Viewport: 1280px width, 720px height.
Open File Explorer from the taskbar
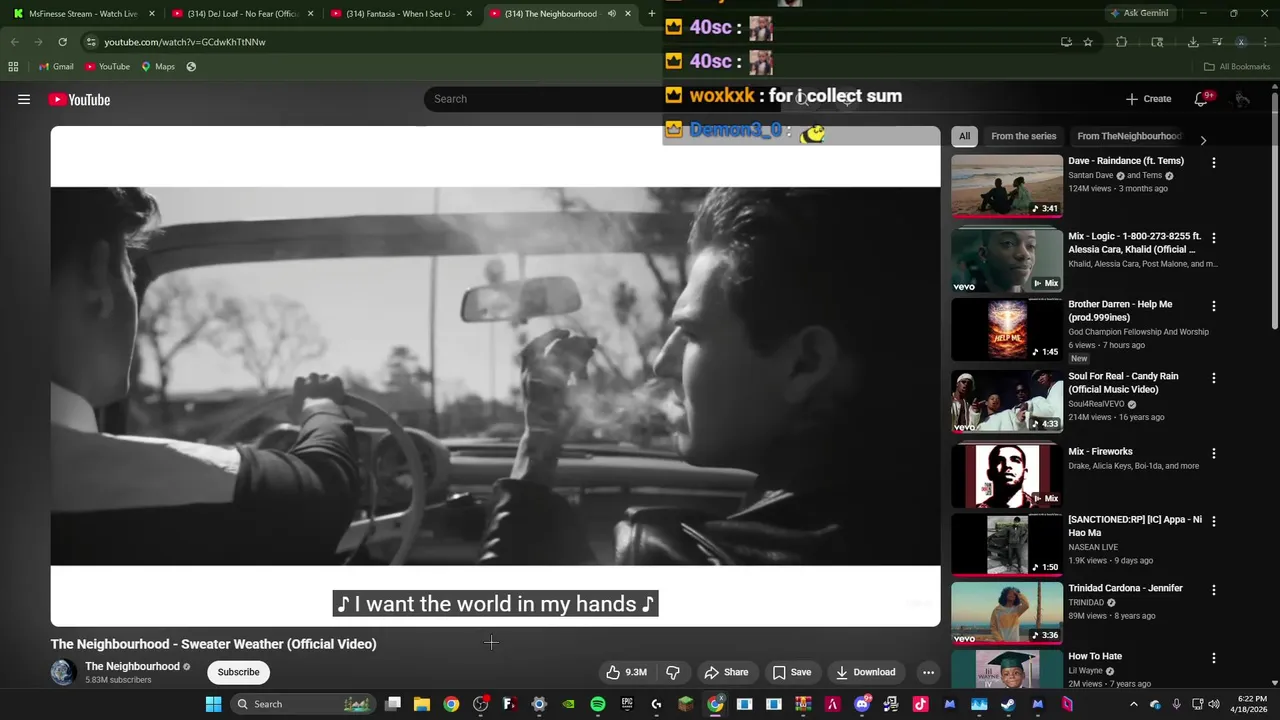[x=422, y=704]
